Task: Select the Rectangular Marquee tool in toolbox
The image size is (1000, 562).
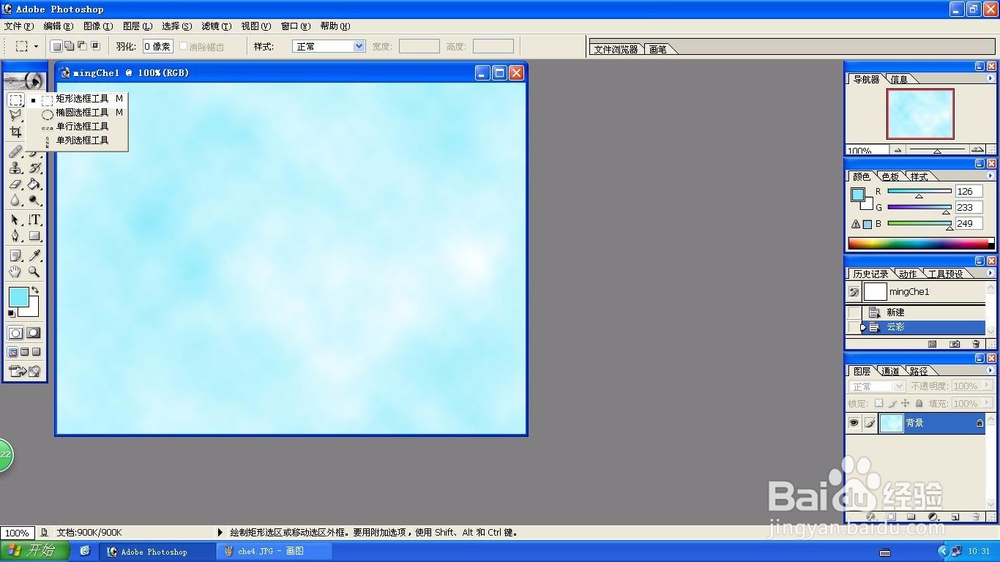Action: pos(15,100)
